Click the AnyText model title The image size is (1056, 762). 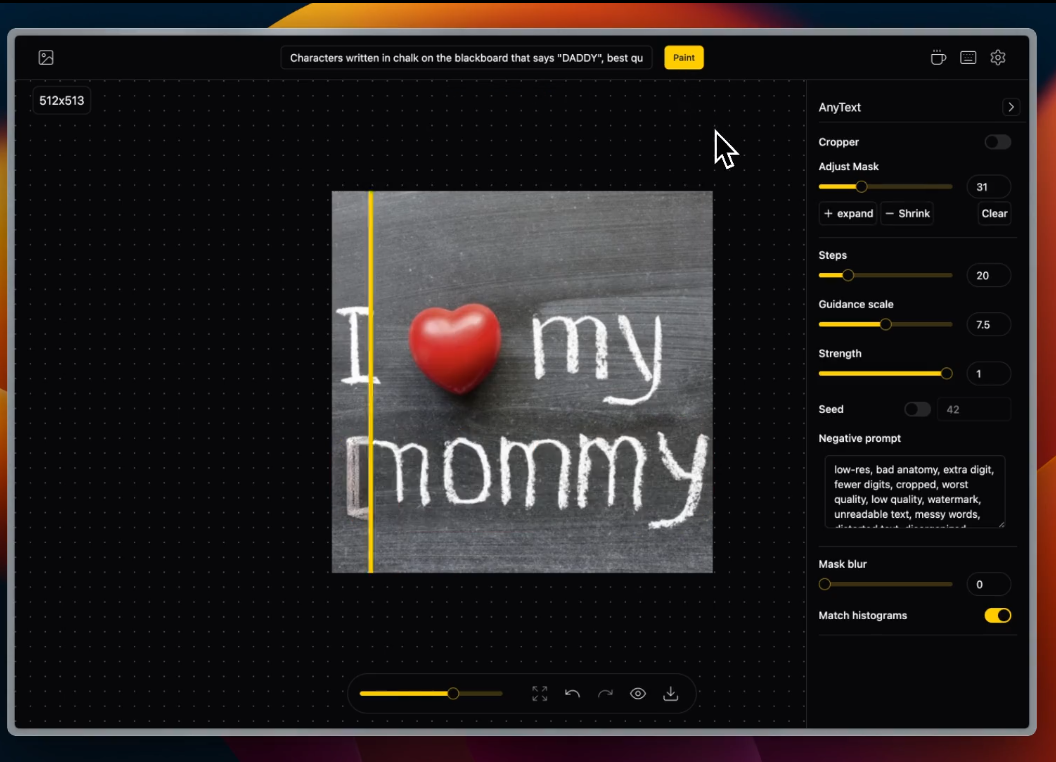pyautogui.click(x=839, y=107)
